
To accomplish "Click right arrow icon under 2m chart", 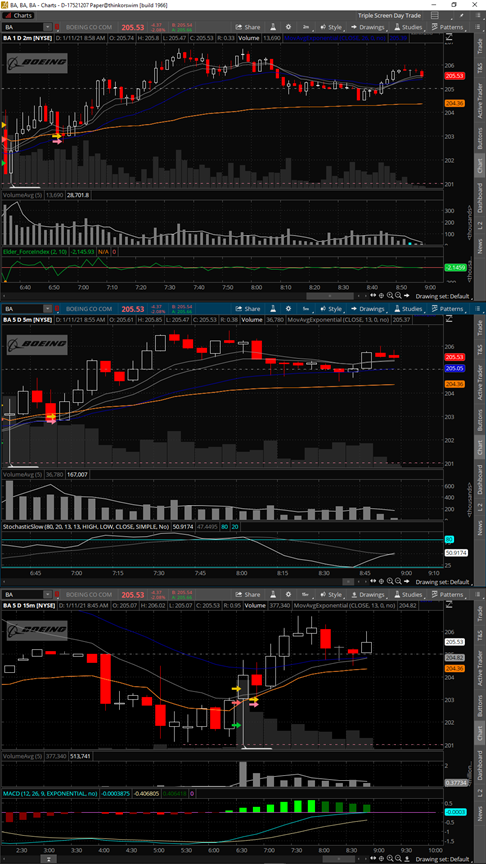I will pyautogui.click(x=407, y=295).
